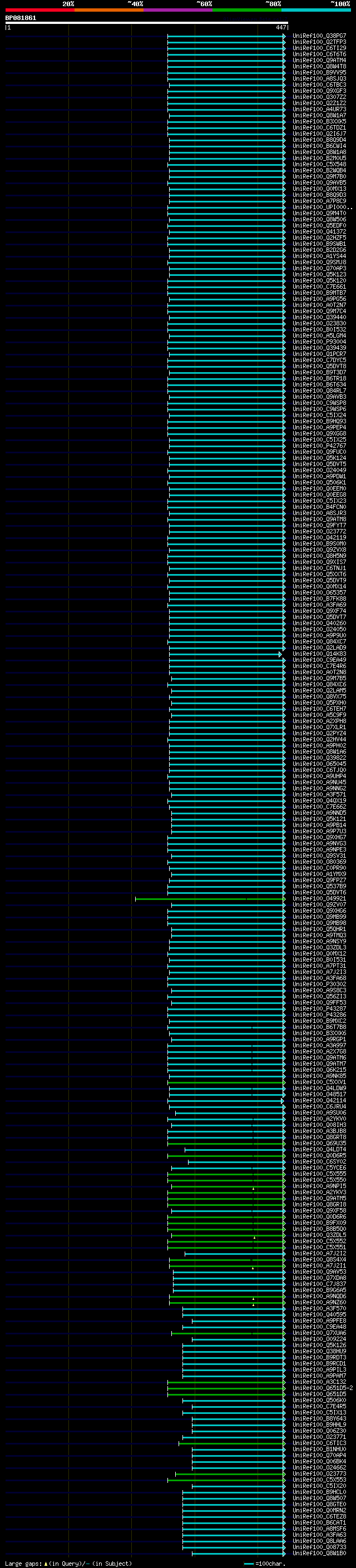The height and width of the screenshot is (1568, 356).
Task: Choose the UniRef100_Q6K215 label
Action: pos(319,1070)
